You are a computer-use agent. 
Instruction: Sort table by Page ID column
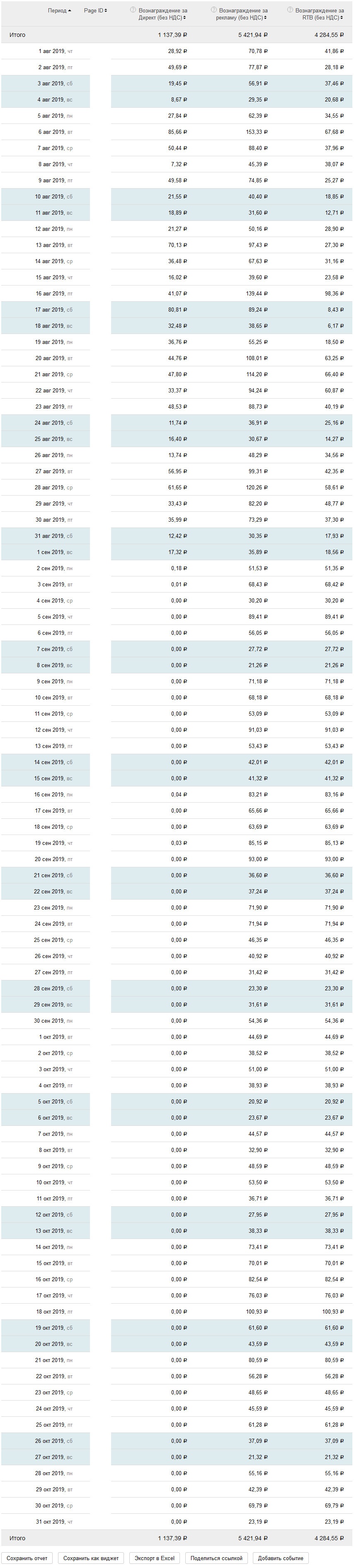(95, 10)
